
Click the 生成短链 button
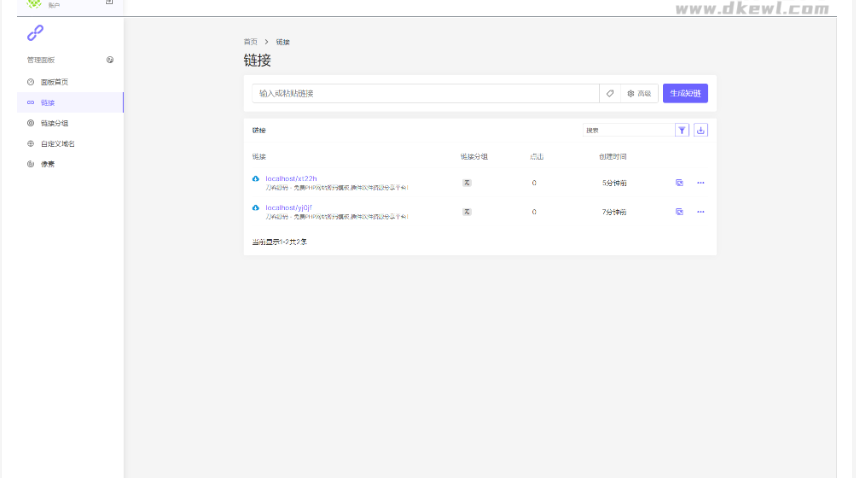click(x=685, y=93)
